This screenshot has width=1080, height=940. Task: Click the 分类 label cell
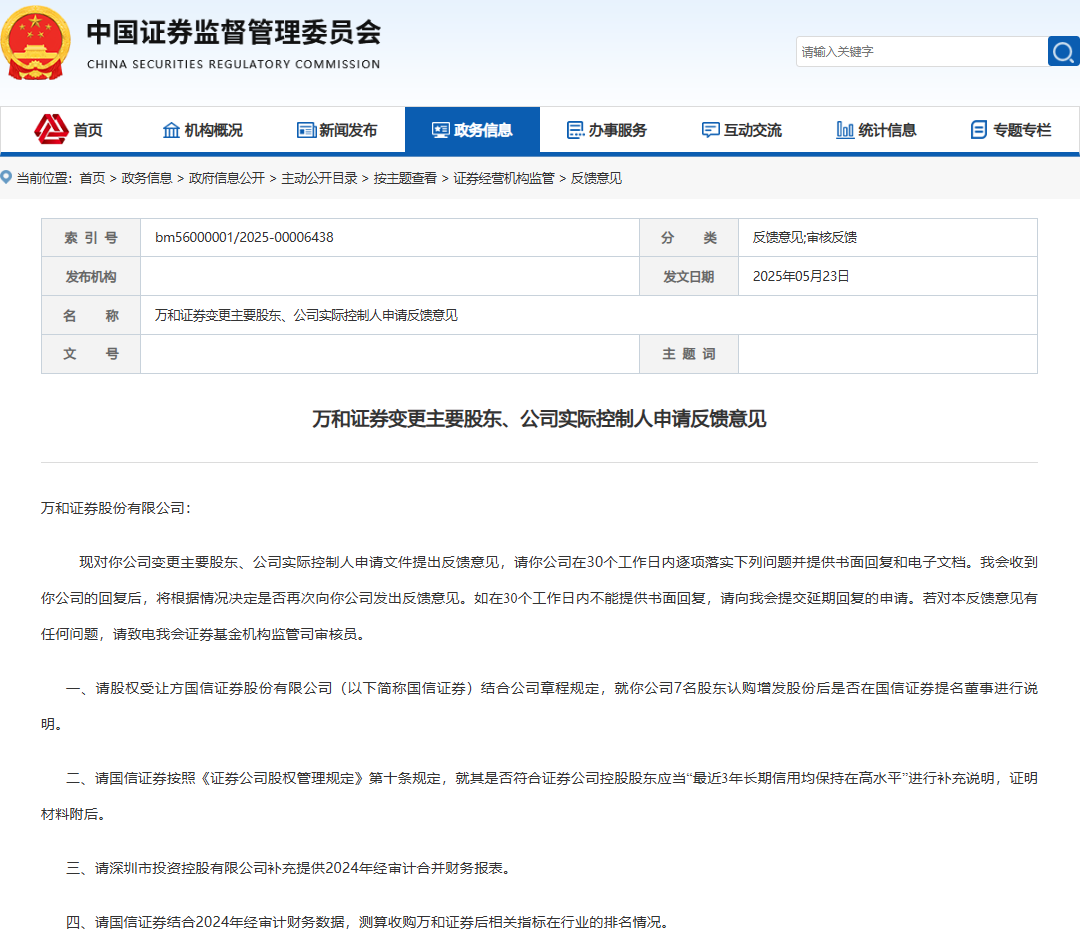(689, 238)
